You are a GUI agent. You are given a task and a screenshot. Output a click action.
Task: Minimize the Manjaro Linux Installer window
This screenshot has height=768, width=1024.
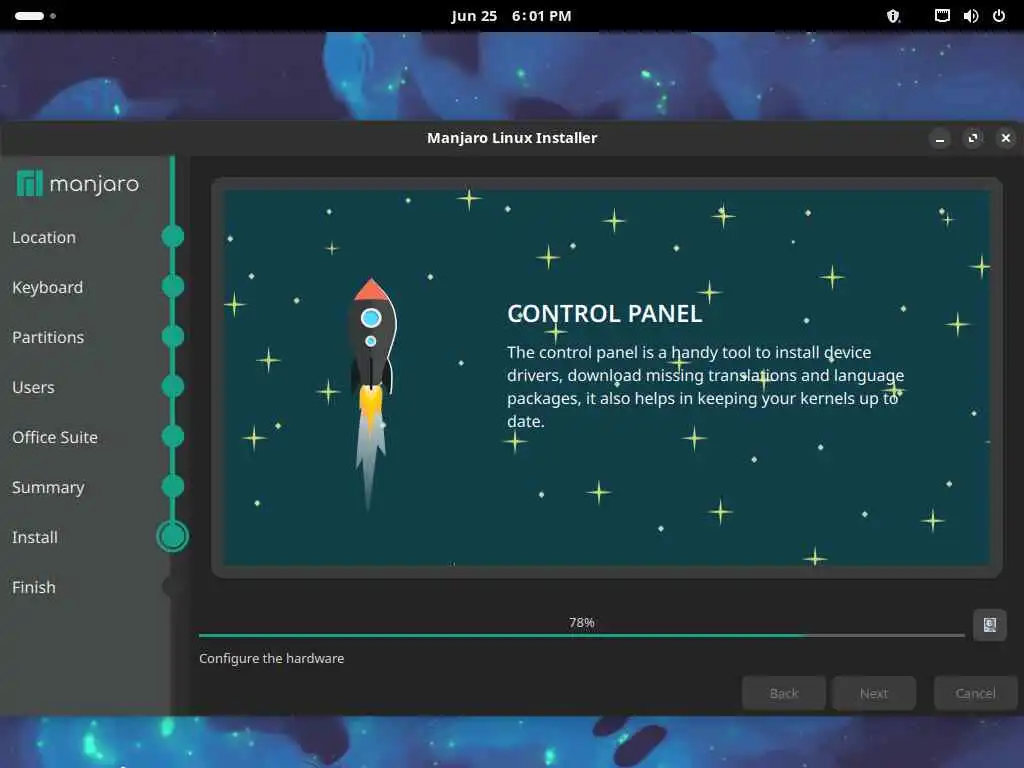point(940,138)
